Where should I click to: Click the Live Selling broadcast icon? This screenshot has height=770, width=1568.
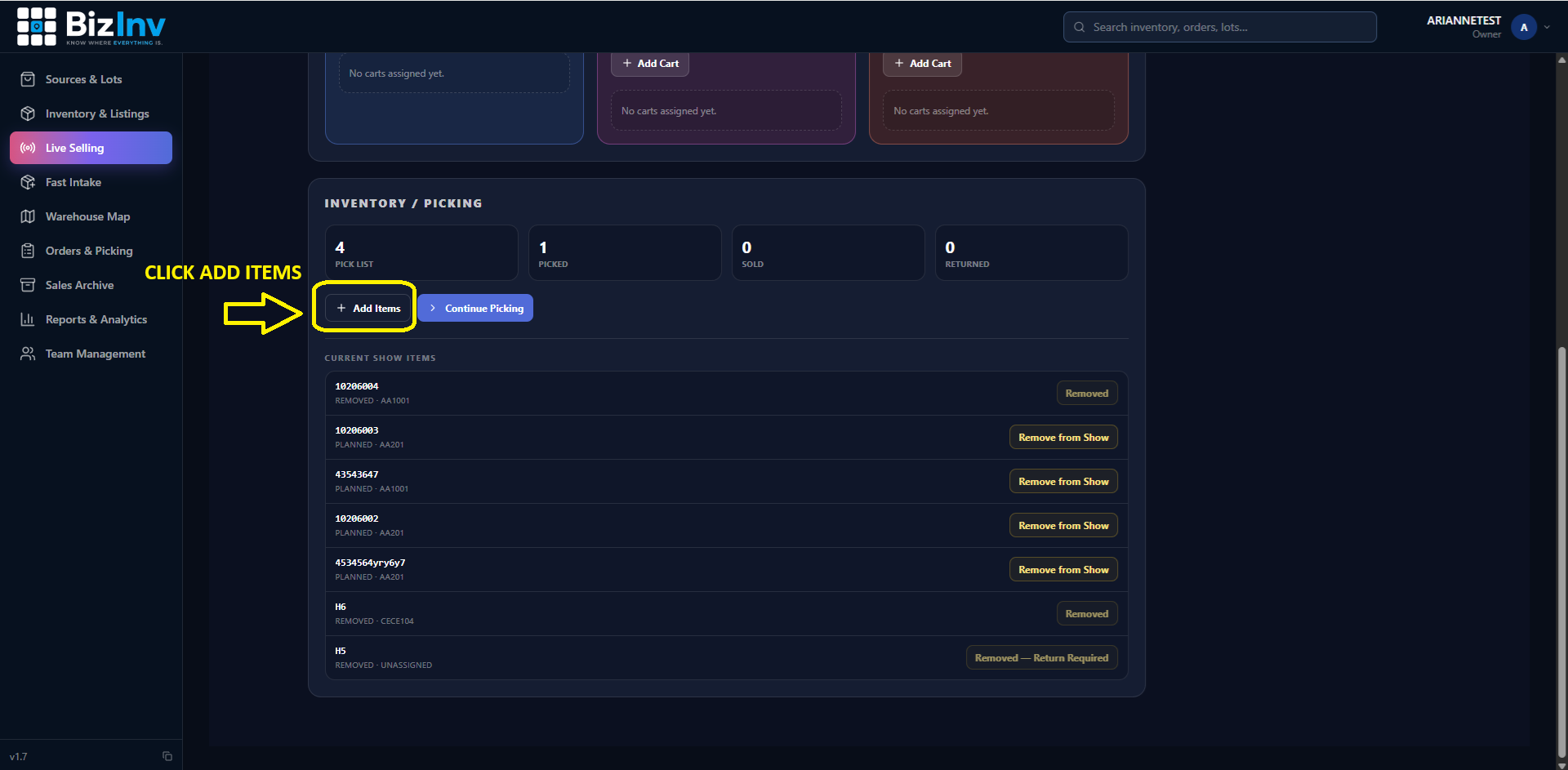[28, 148]
